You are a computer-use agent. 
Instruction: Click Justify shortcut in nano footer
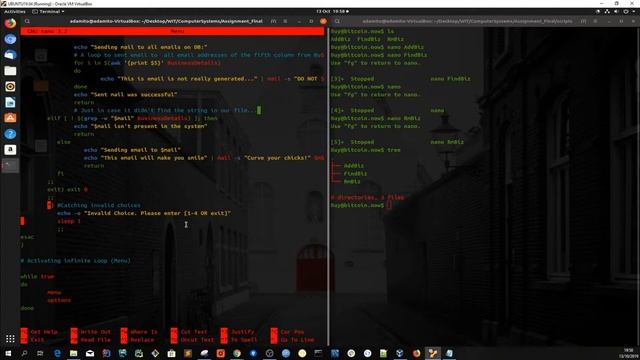(238, 332)
